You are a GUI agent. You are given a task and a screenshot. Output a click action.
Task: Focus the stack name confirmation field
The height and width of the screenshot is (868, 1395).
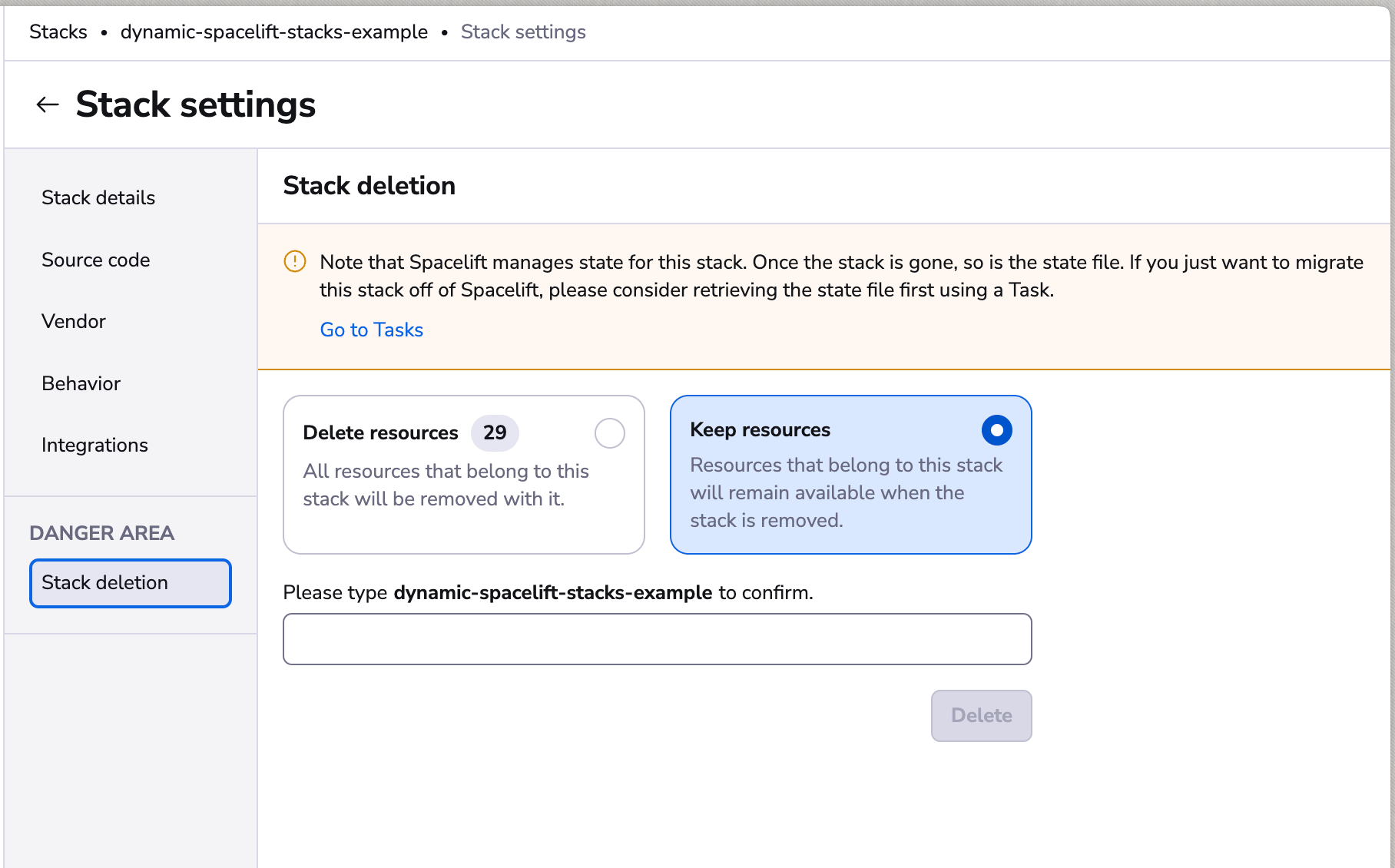(657, 639)
